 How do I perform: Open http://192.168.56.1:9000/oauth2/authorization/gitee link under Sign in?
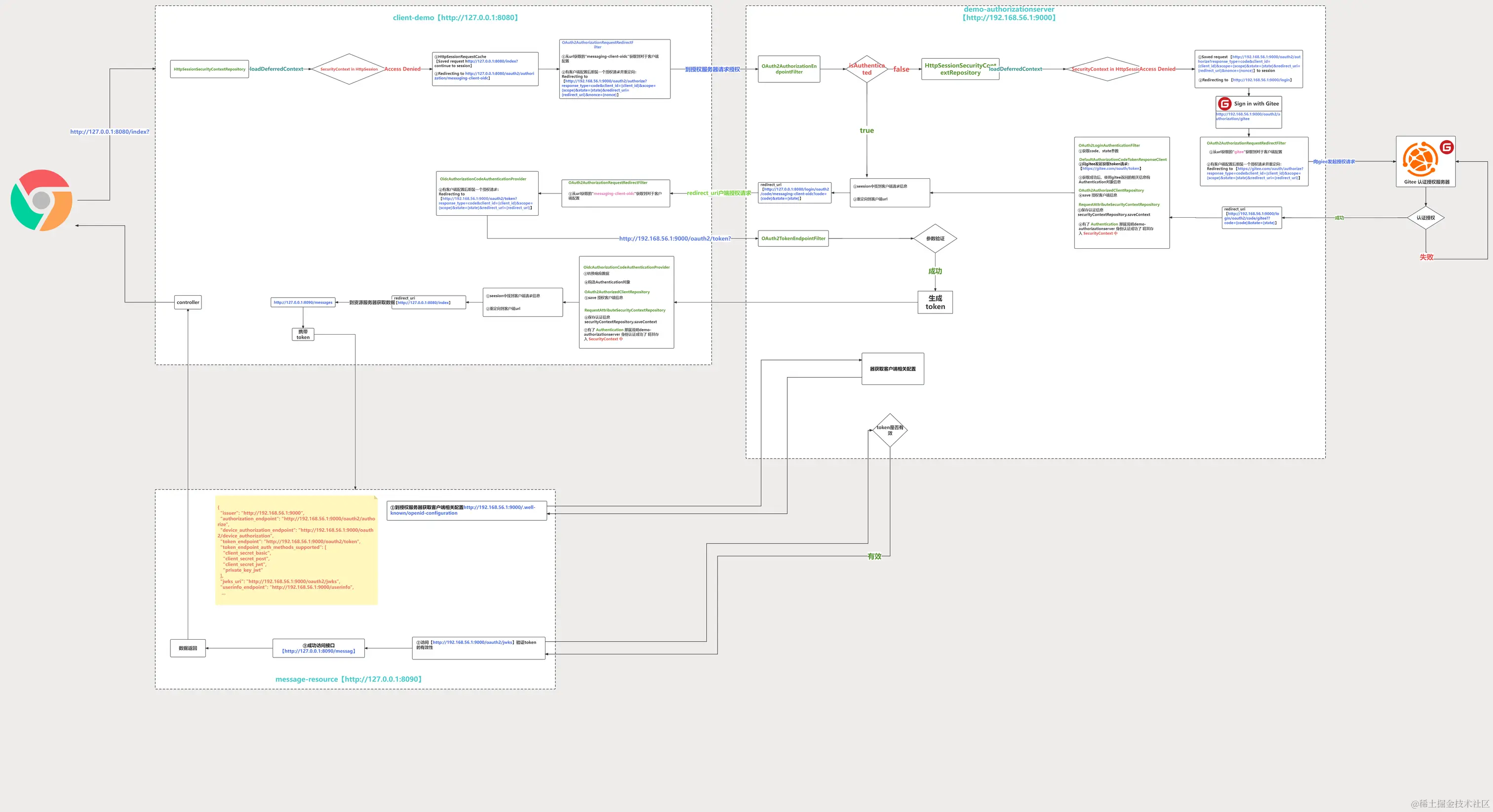tap(1248, 116)
